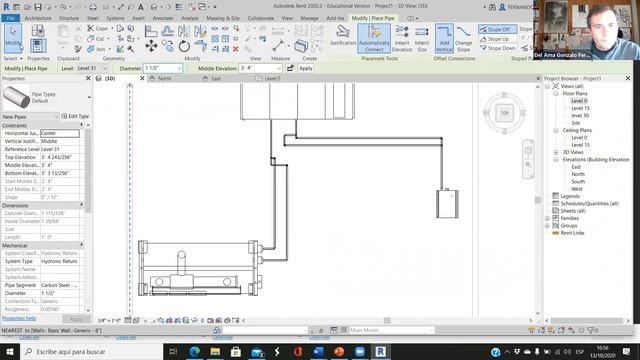Switch to the Architecture ribbon tab
Viewport: 640px width, 360px height.
coord(38,18)
